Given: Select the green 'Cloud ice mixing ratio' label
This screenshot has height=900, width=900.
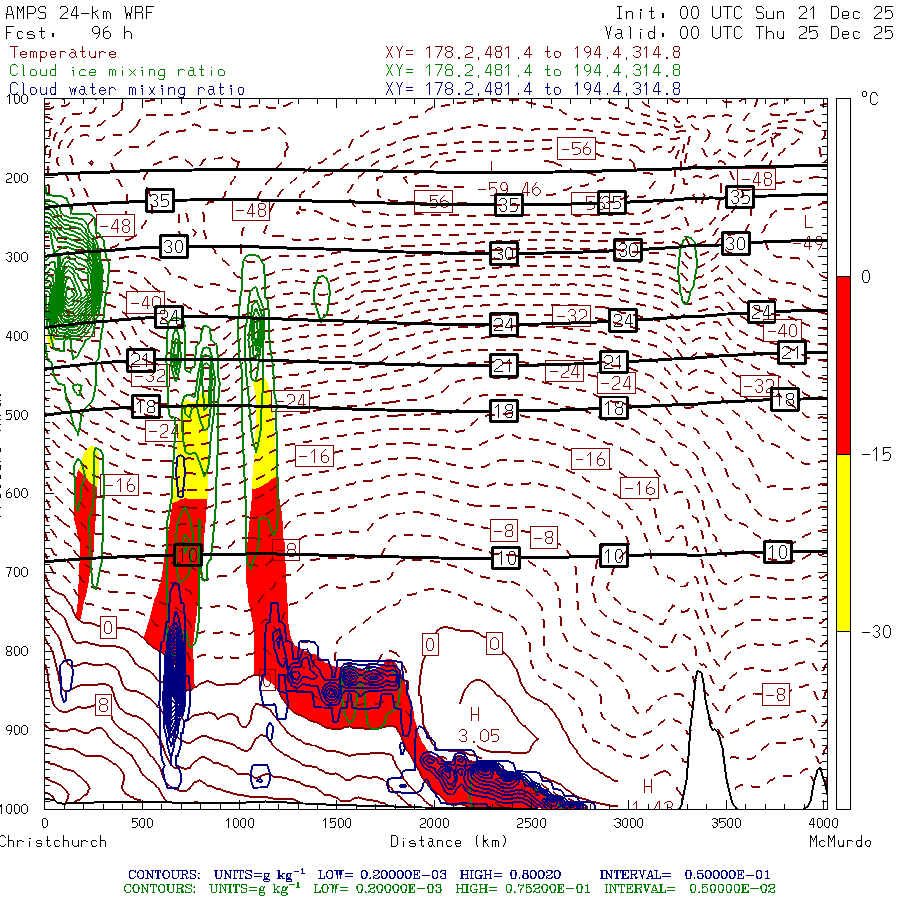Looking at the screenshot, I should pos(117,71).
